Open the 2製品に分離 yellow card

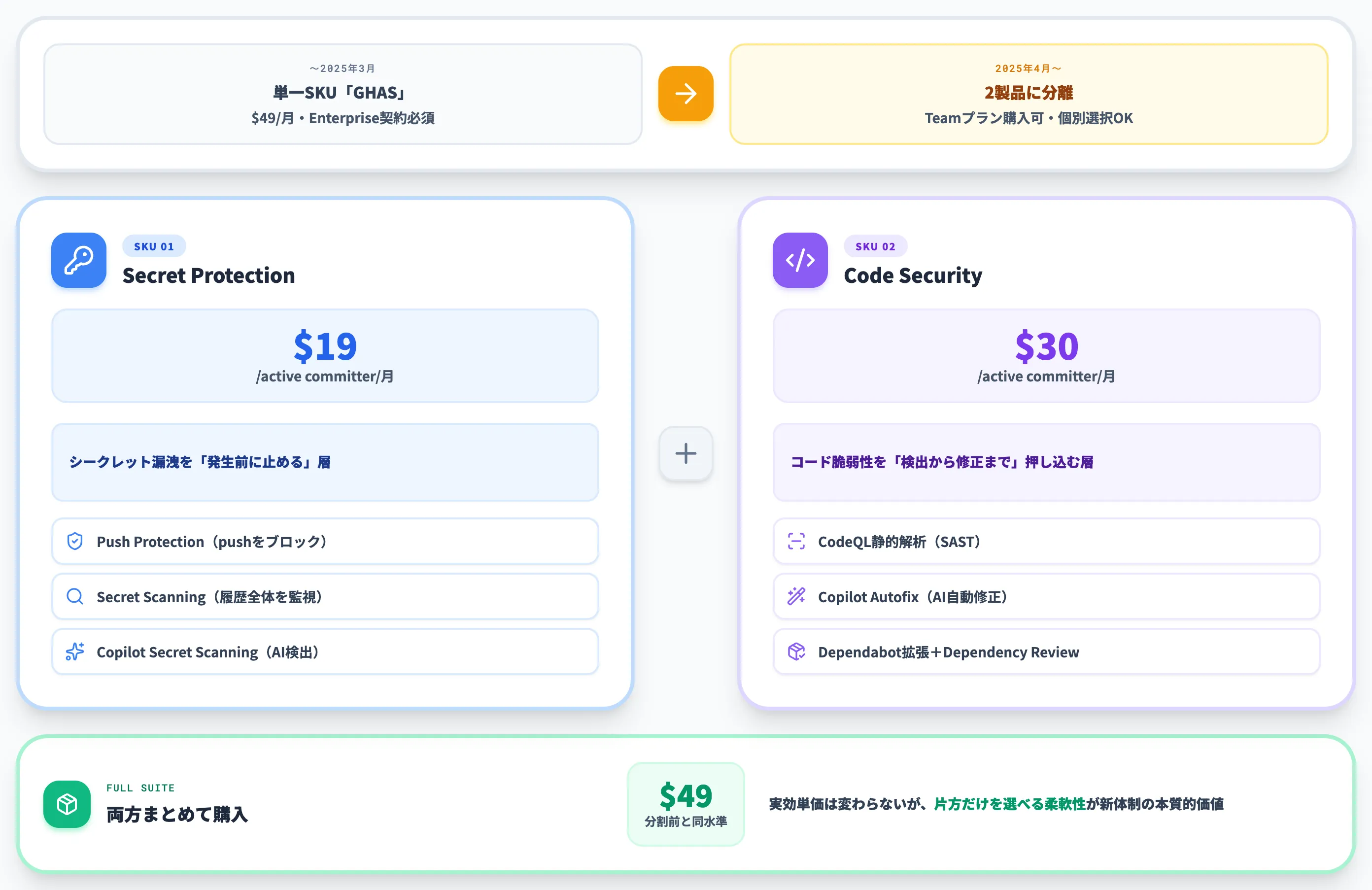1029,94
